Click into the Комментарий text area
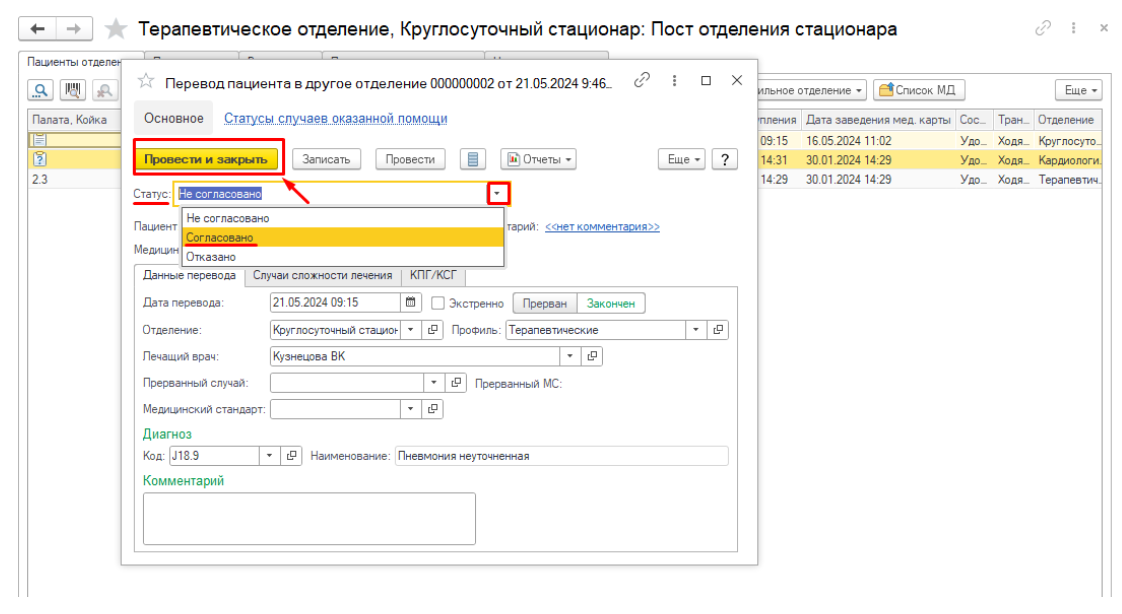 point(309,518)
